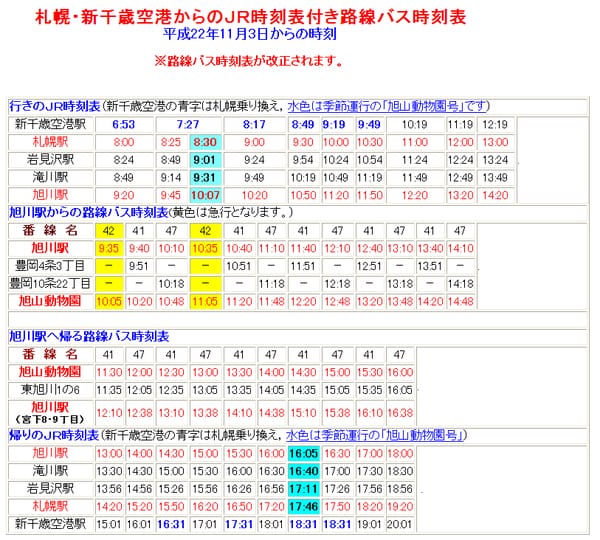Click the 14:48 last arrival at 旭山動物園
The width and height of the screenshot is (600, 540).
(460, 302)
